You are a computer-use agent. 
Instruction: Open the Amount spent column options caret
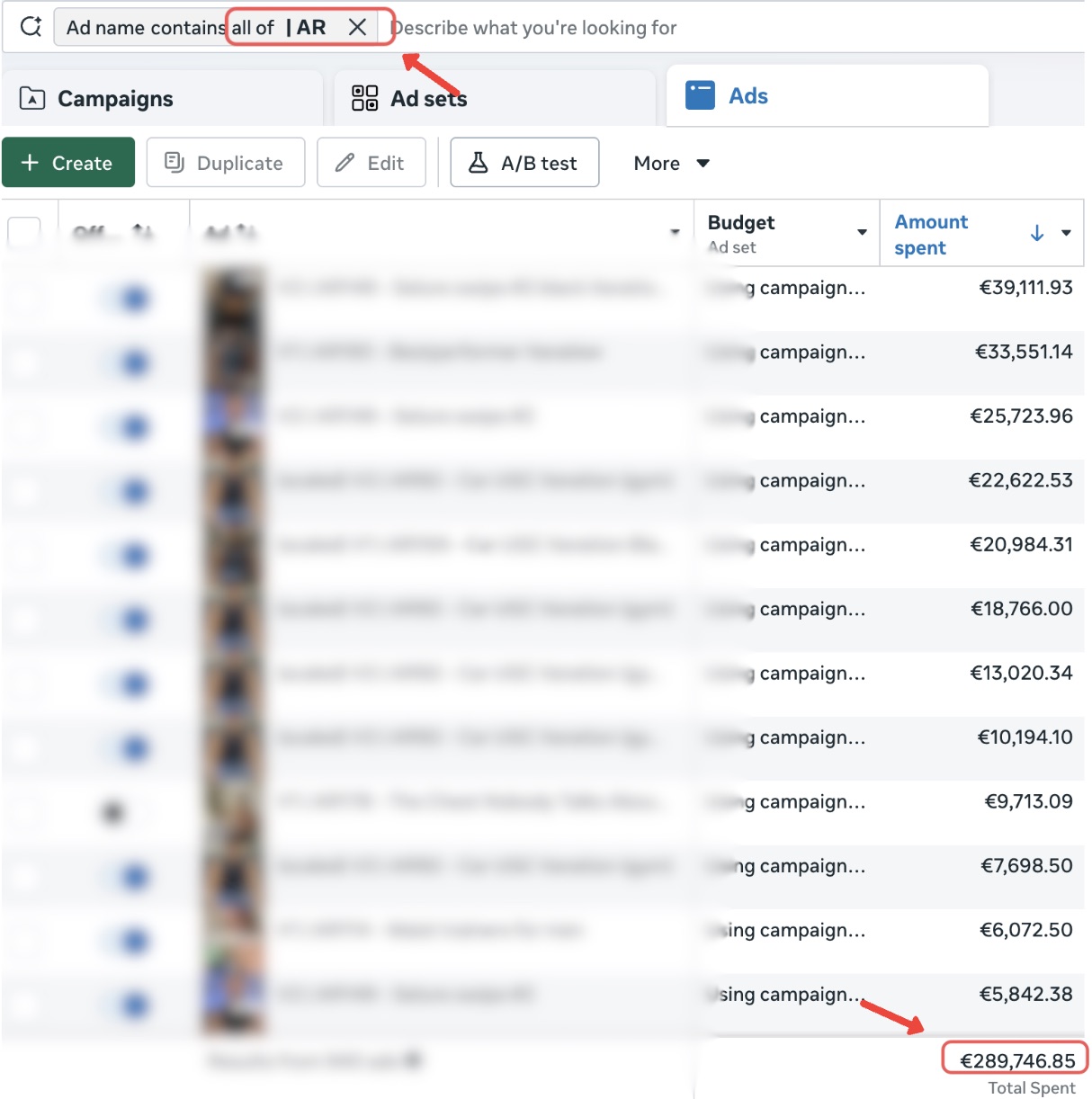[1067, 233]
